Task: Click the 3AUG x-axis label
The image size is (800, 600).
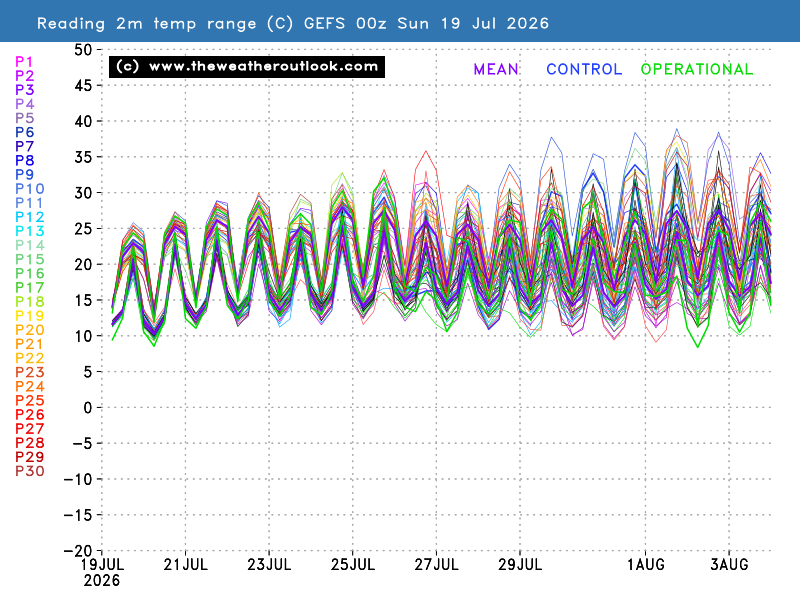Action: tap(729, 565)
